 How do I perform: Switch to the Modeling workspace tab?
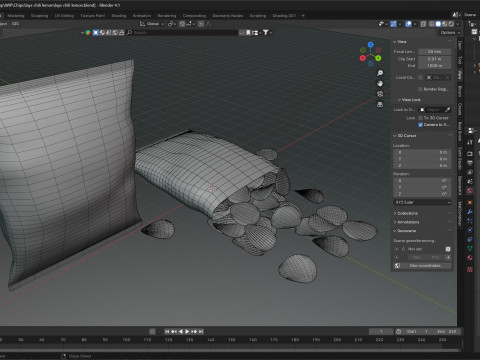[16, 16]
